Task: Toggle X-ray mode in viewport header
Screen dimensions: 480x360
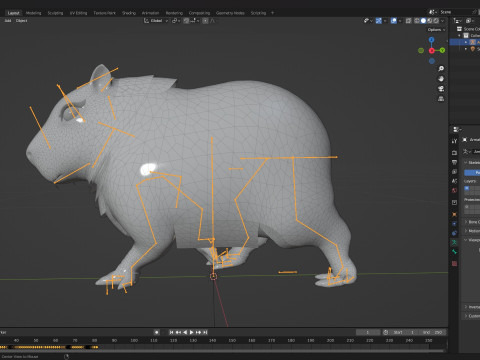Action: [x=408, y=21]
